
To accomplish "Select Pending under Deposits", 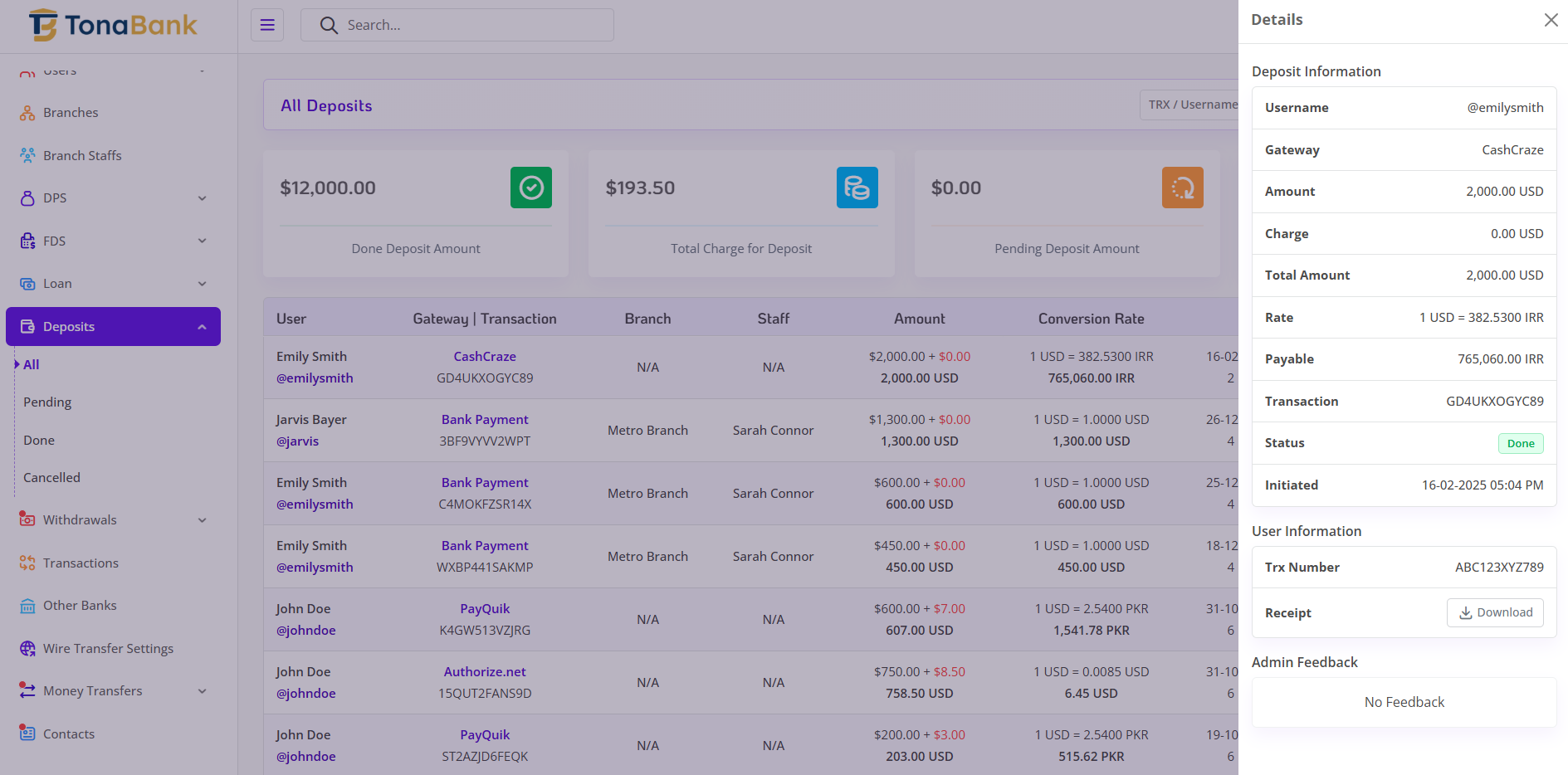I will click(47, 402).
